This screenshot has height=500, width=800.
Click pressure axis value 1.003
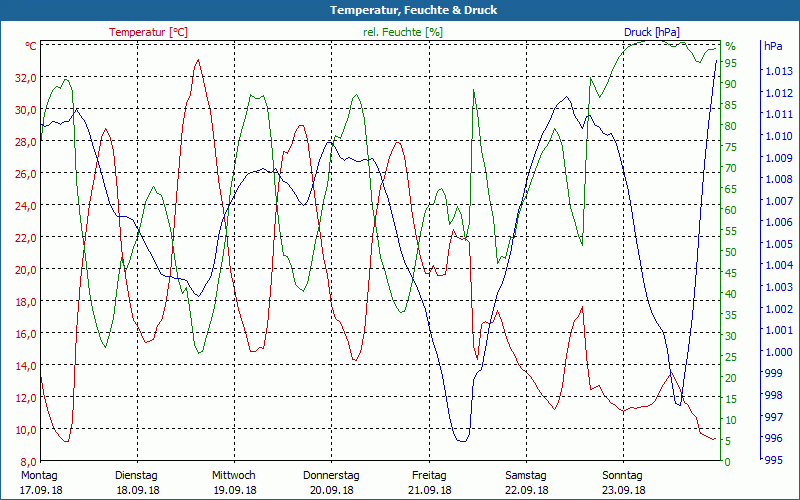(779, 287)
